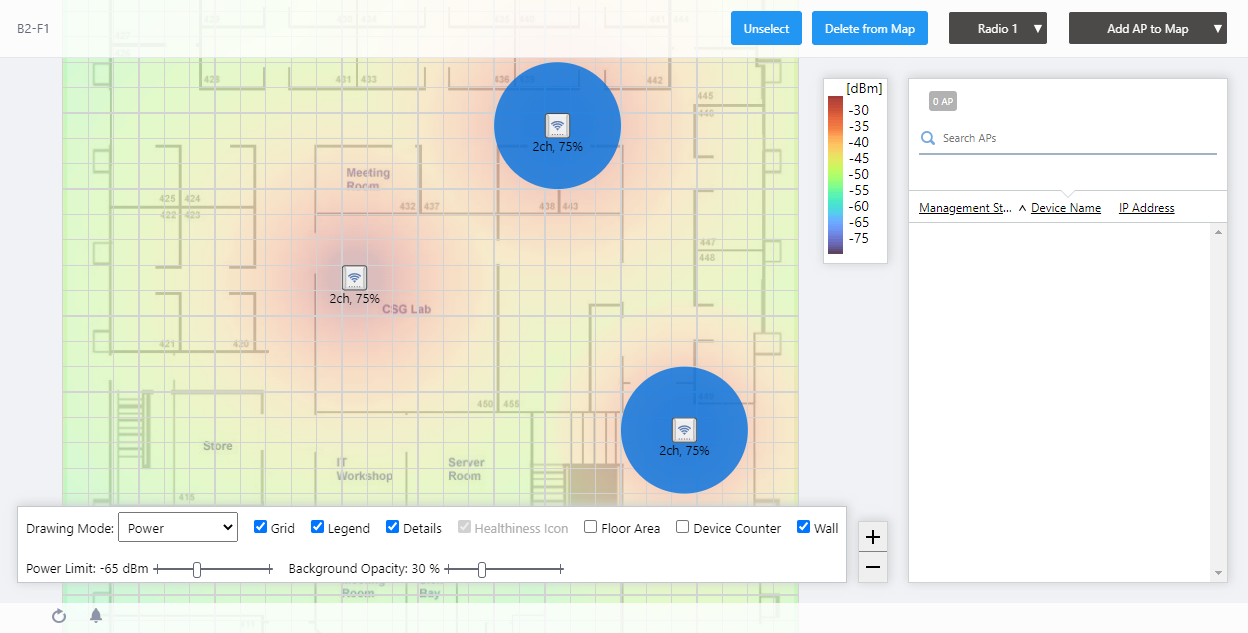The width and height of the screenshot is (1248, 633).
Task: Click the refresh icon at bottom left
Action: pyautogui.click(x=59, y=616)
